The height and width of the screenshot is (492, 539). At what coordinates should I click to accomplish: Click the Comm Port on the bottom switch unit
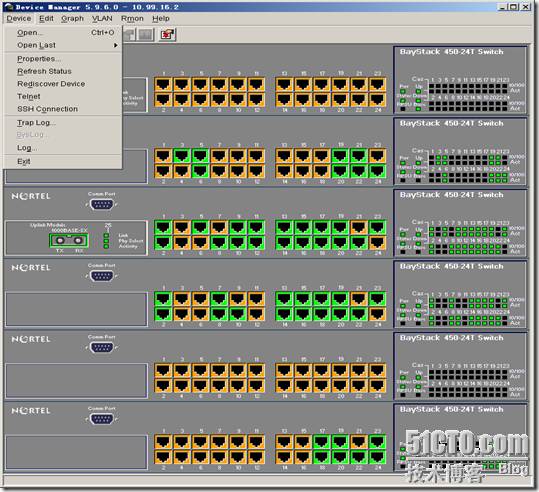[x=101, y=419]
